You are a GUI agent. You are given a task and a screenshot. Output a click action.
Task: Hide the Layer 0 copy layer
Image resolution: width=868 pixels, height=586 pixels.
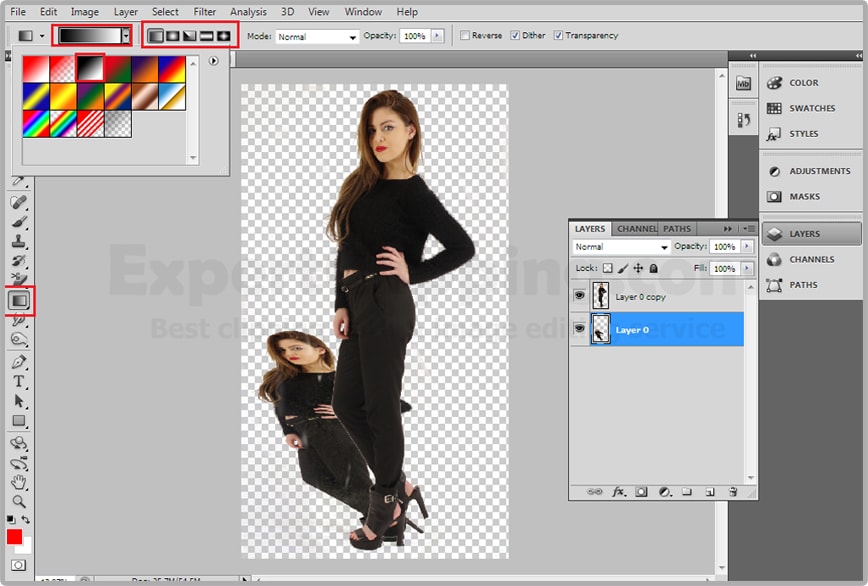580,296
